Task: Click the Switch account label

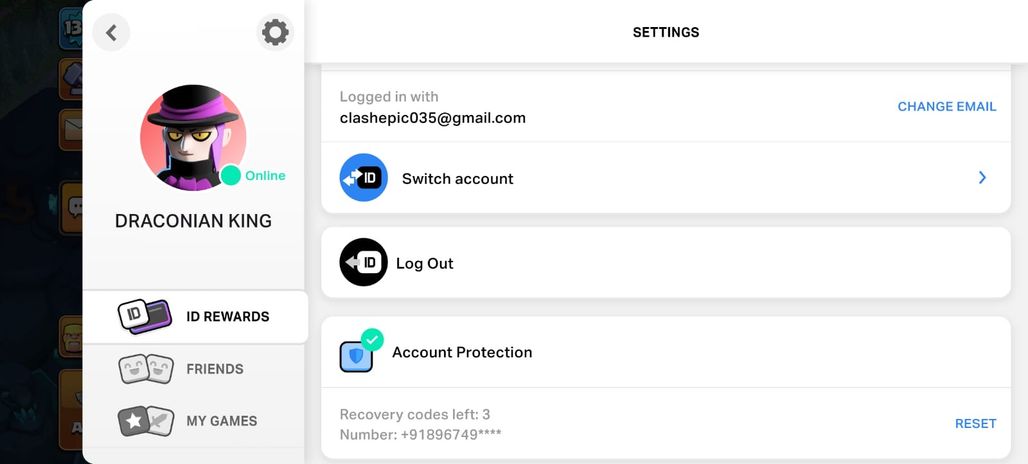Action: click(458, 179)
